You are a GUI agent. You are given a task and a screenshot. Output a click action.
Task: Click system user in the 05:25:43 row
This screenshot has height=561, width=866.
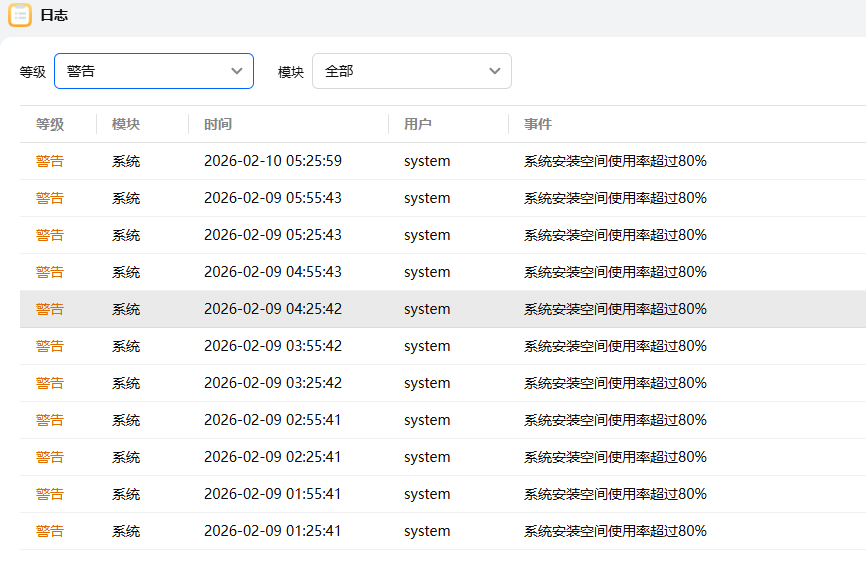[x=427, y=235]
